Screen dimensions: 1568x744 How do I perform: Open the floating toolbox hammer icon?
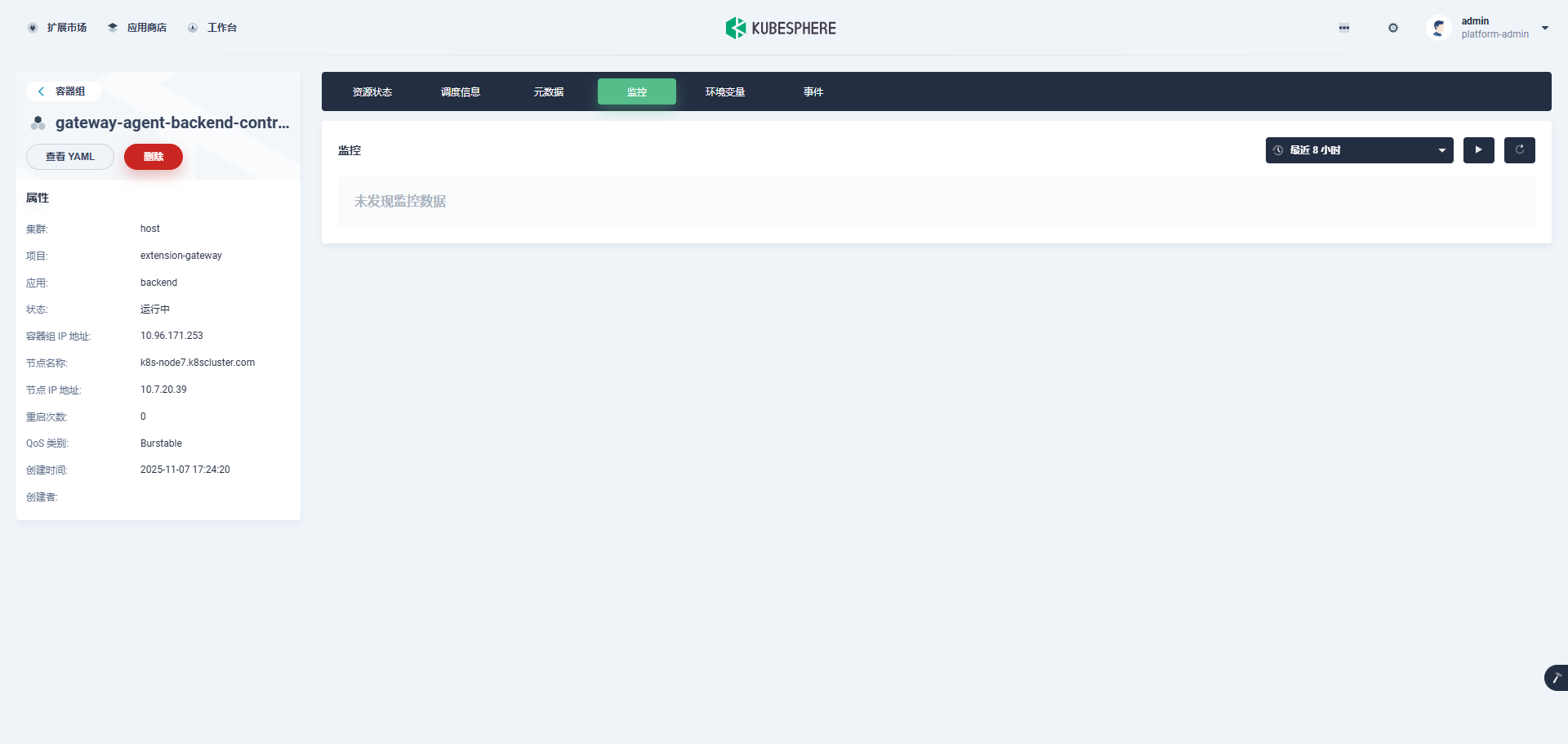[1556, 678]
